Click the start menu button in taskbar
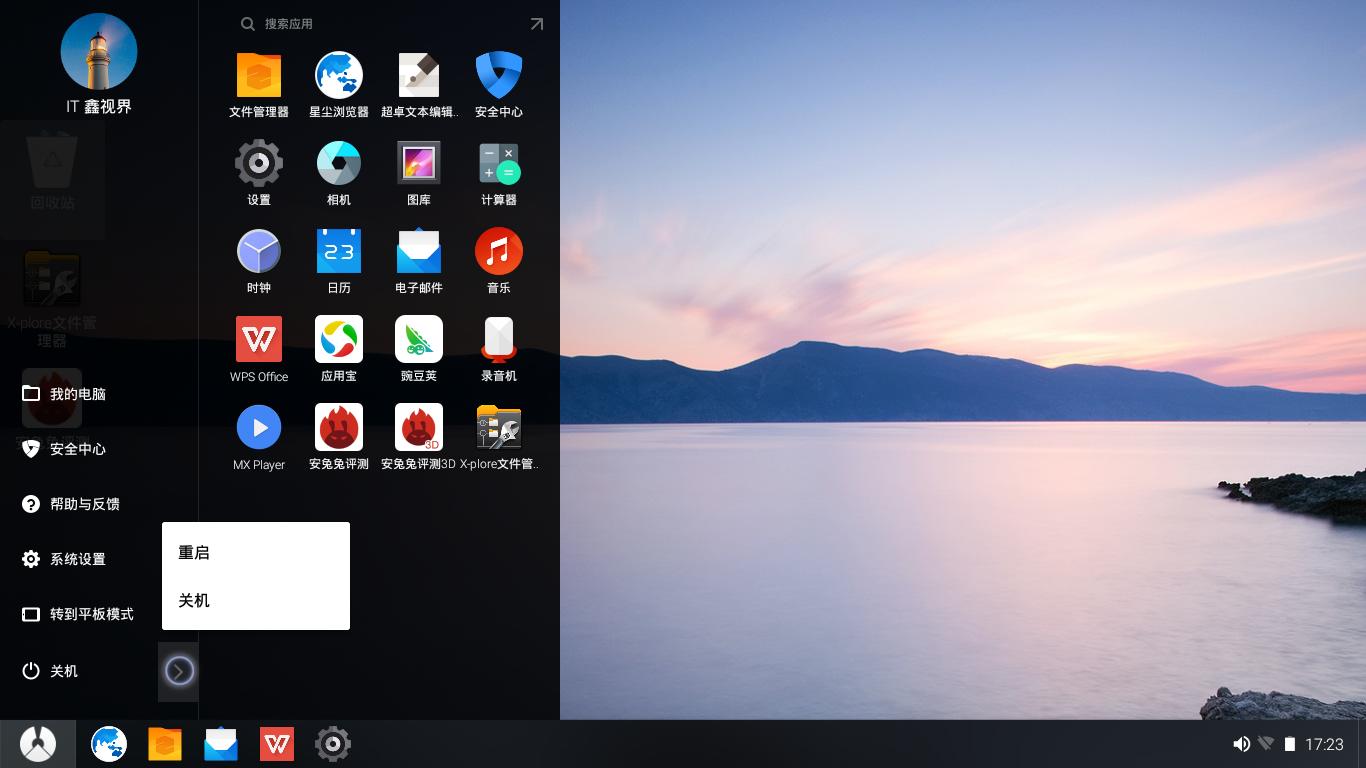1366x768 pixels. tap(38, 744)
